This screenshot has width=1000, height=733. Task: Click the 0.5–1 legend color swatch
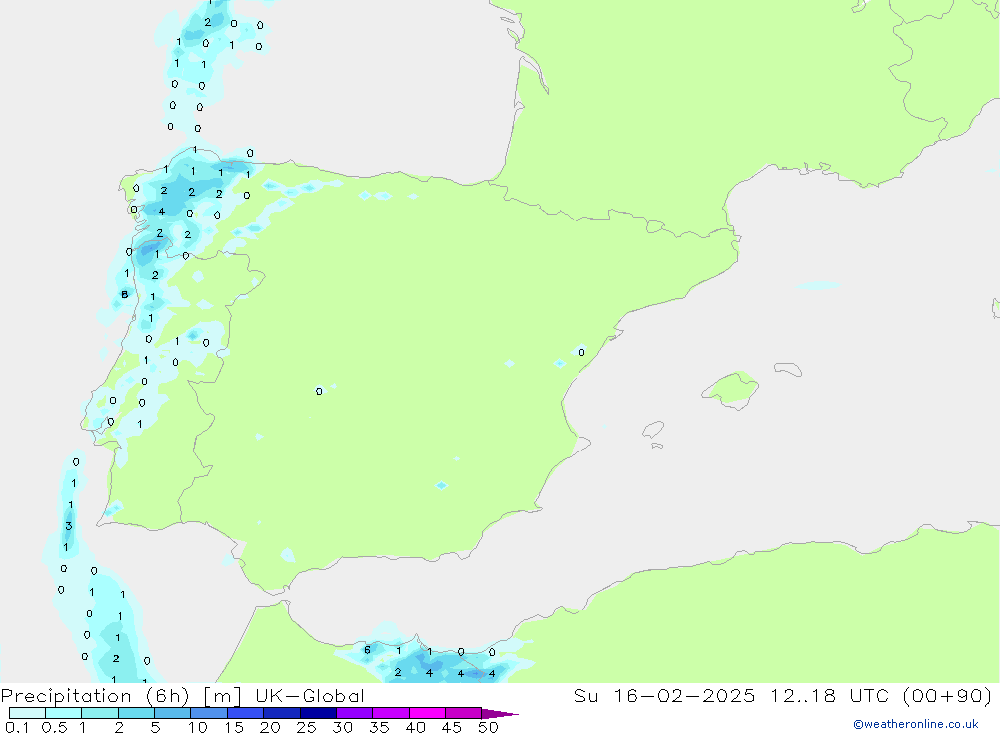(x=64, y=713)
